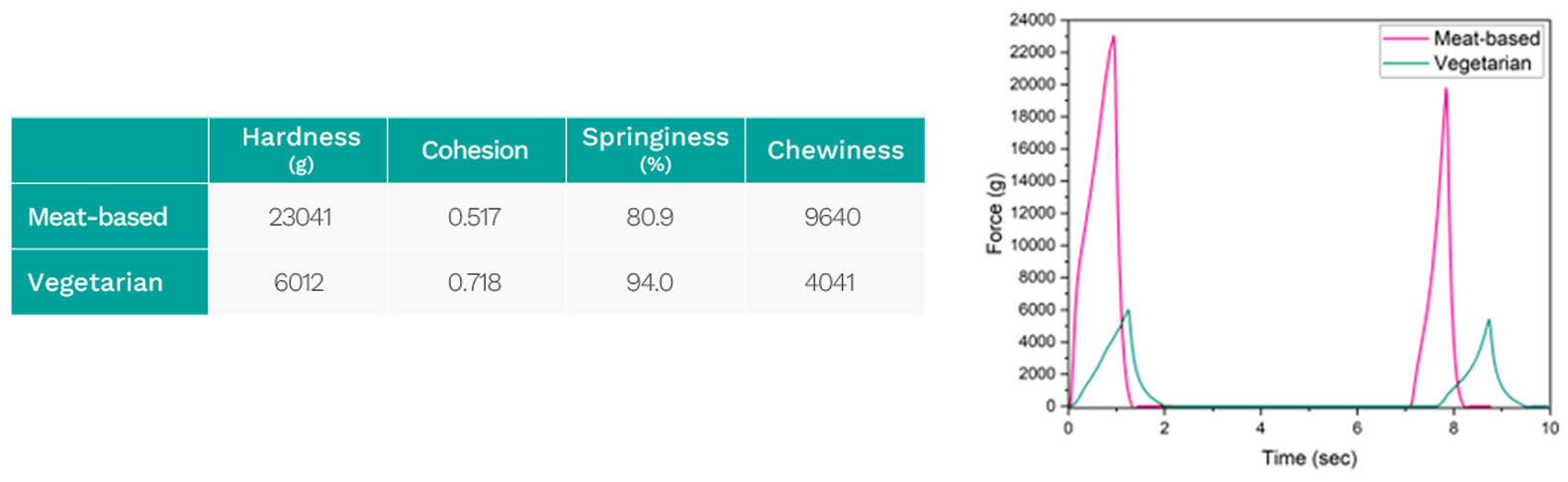Click the Meat-based cohesion value 0.517
The image size is (1568, 482).
coord(474,217)
